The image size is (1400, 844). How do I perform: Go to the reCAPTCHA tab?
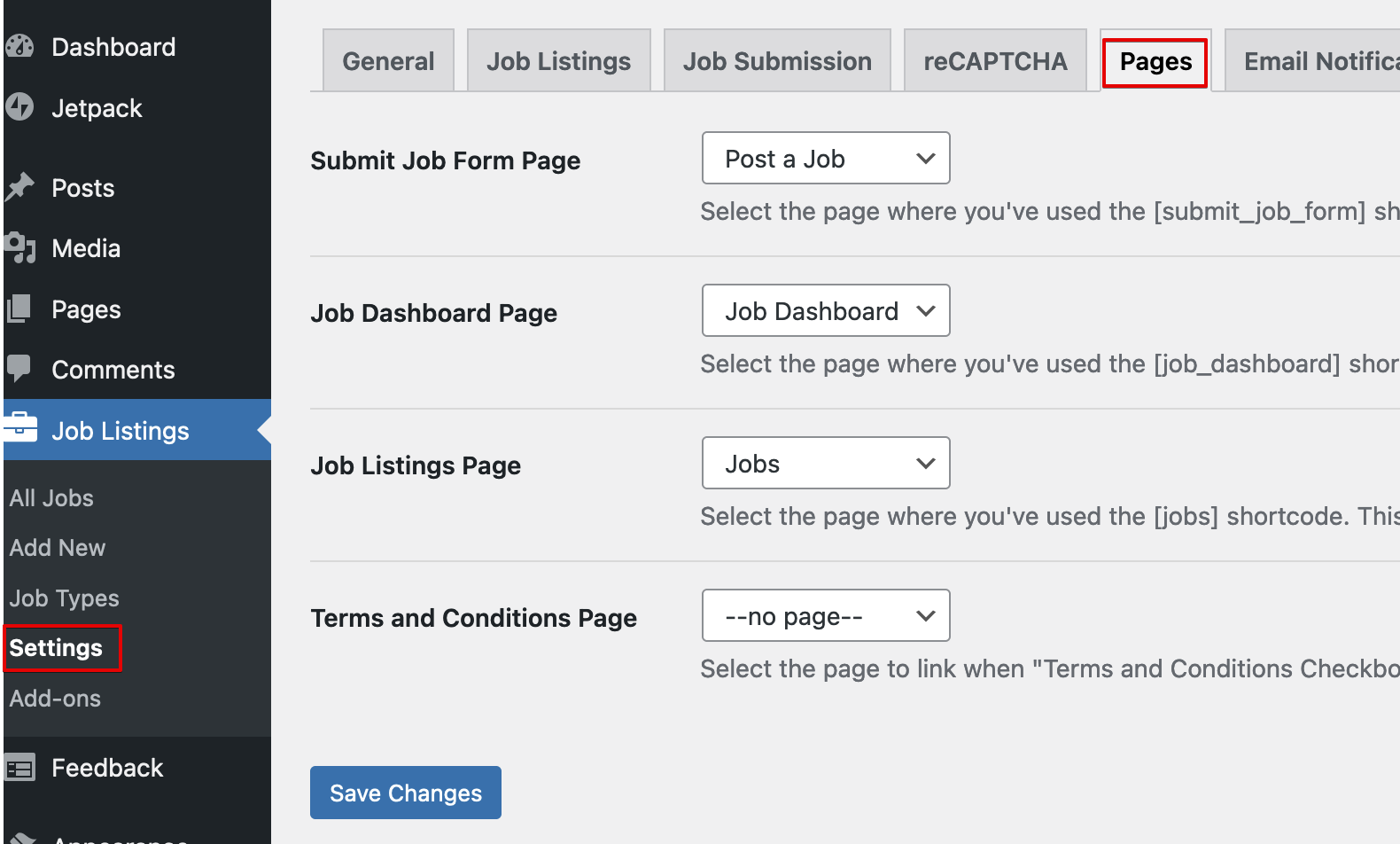click(995, 59)
